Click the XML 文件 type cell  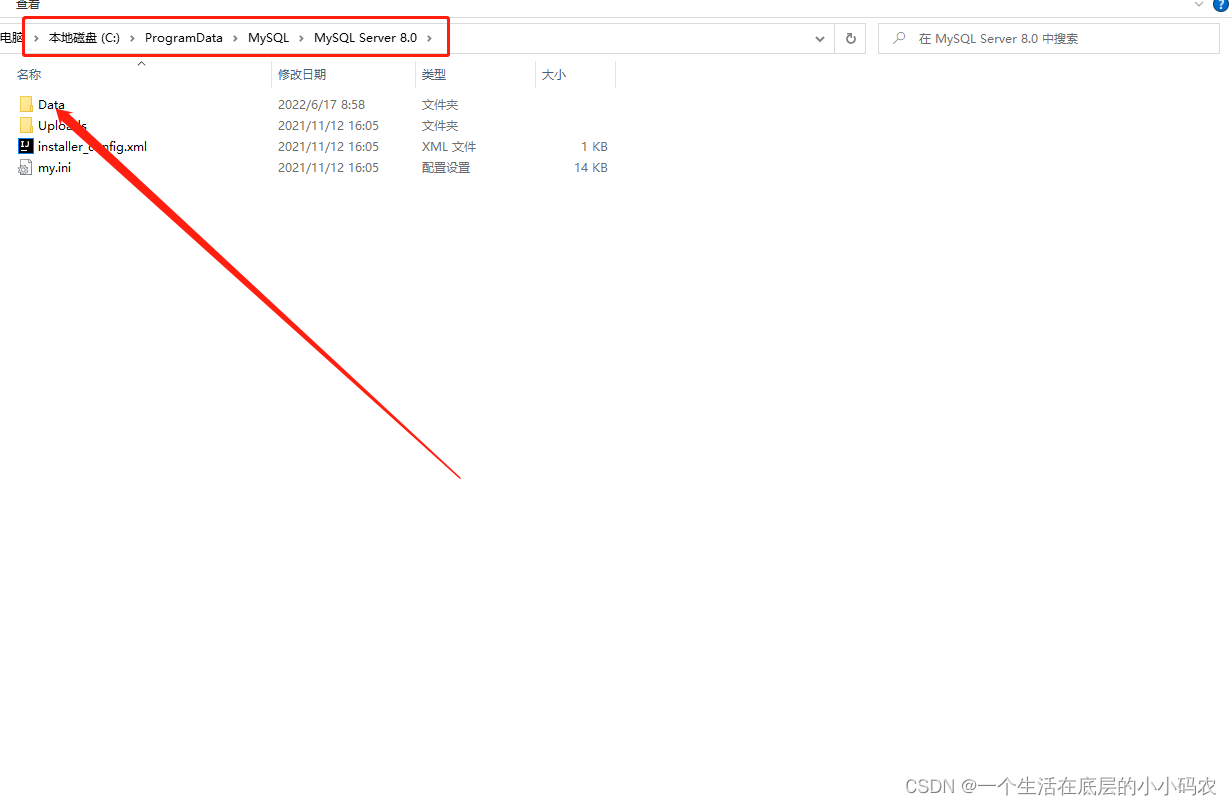[449, 146]
